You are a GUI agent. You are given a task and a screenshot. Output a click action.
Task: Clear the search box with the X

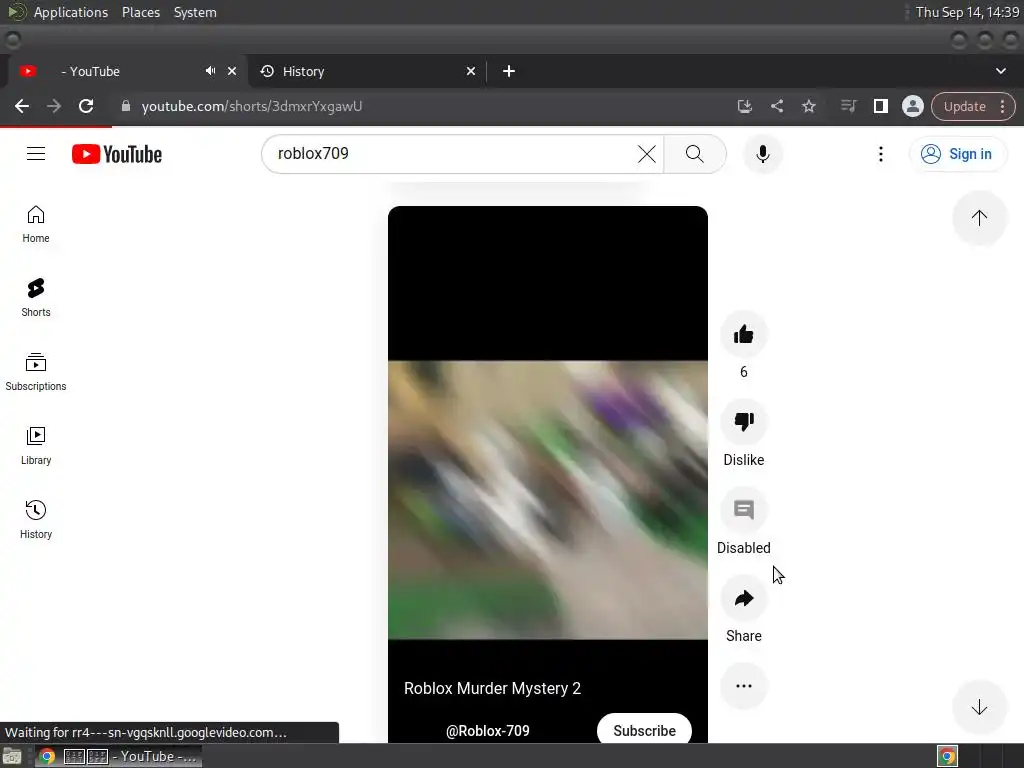click(x=647, y=154)
